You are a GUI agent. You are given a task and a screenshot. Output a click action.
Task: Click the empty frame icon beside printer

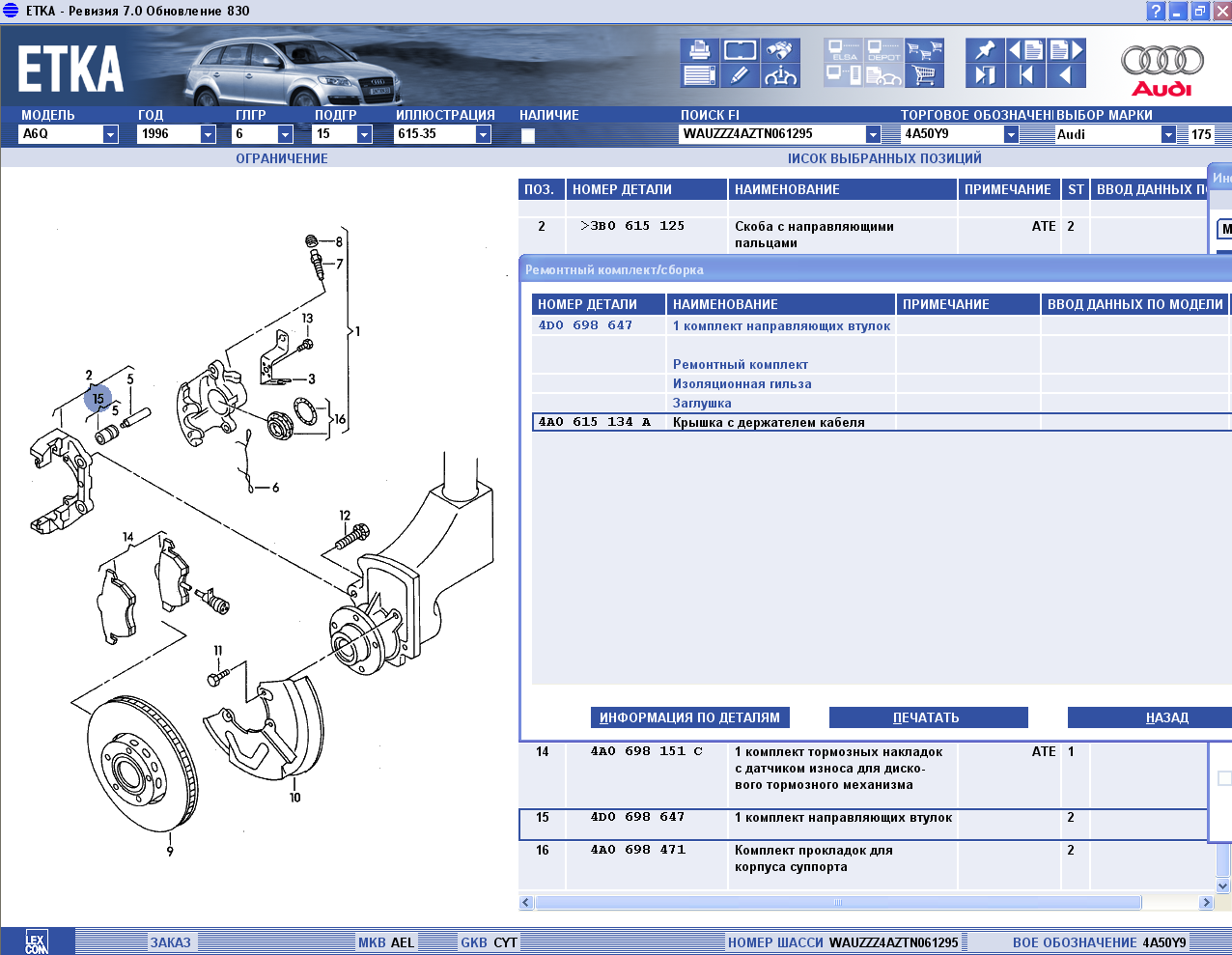pyautogui.click(x=740, y=50)
